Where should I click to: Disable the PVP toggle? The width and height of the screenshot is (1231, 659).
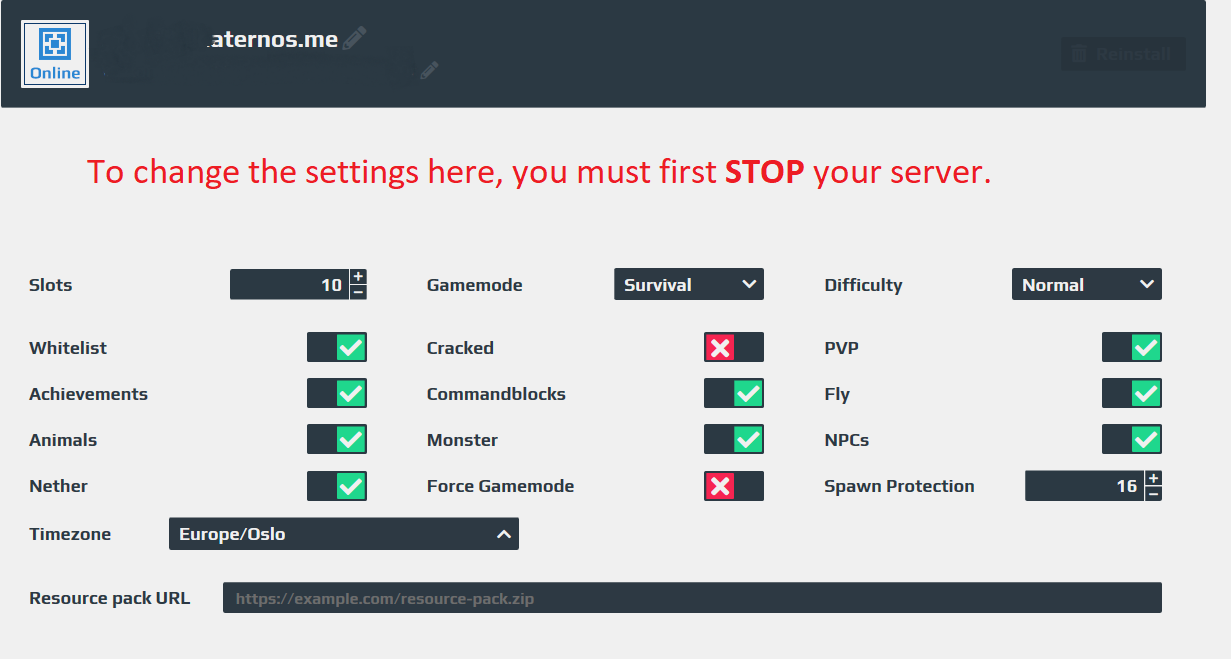point(1132,348)
